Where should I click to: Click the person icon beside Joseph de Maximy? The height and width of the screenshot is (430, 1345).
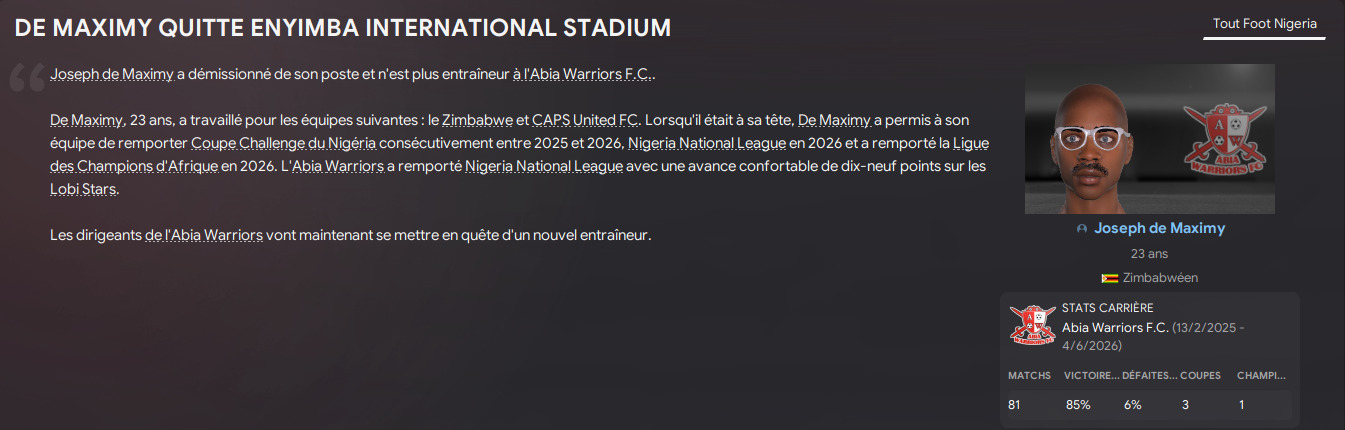tap(1082, 229)
